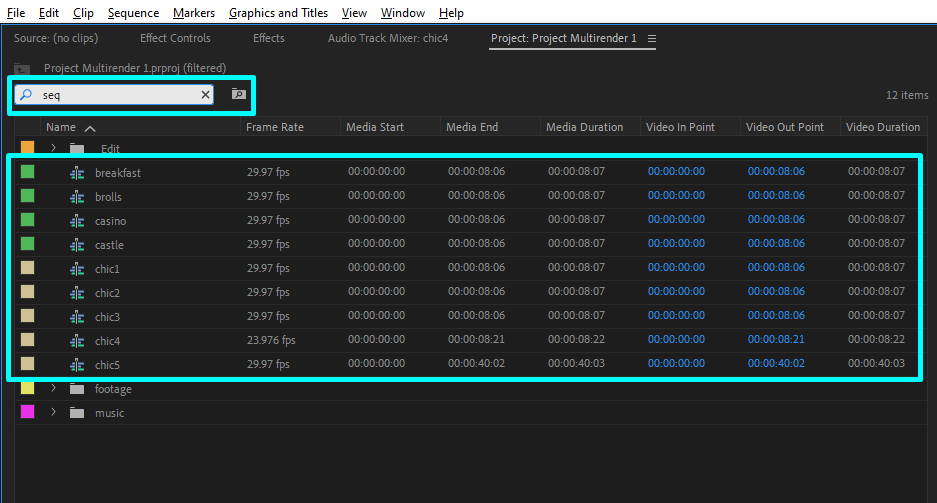Switch to the Effects tab
937x503 pixels.
268,38
